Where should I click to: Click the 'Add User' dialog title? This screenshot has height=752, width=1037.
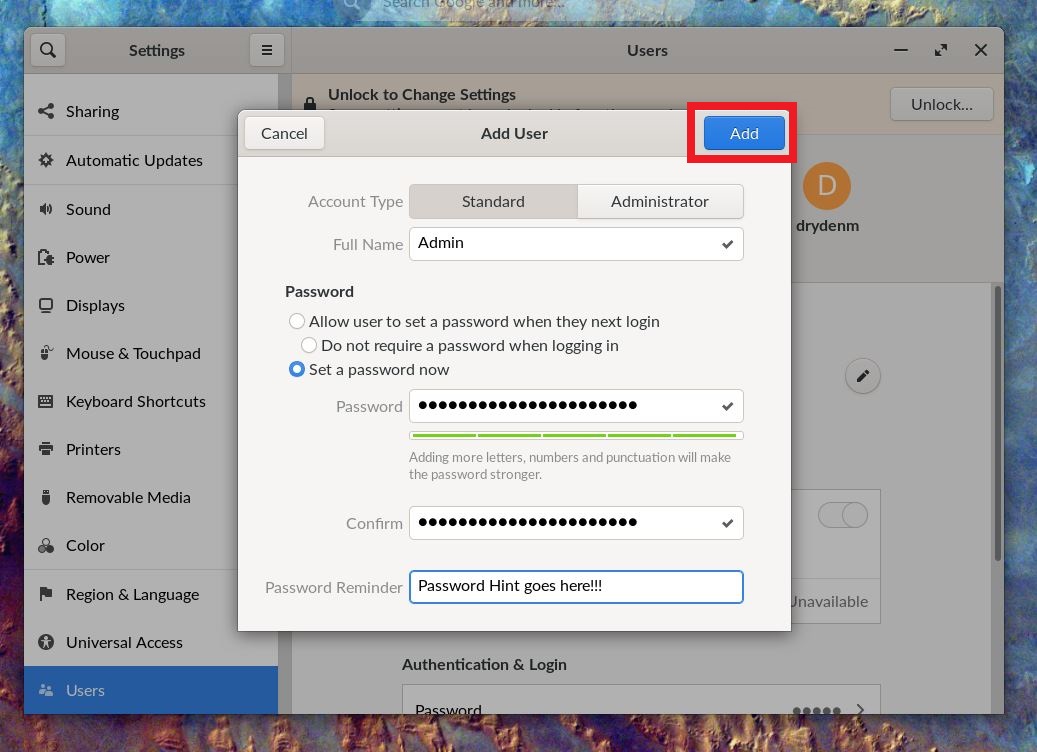click(x=514, y=134)
